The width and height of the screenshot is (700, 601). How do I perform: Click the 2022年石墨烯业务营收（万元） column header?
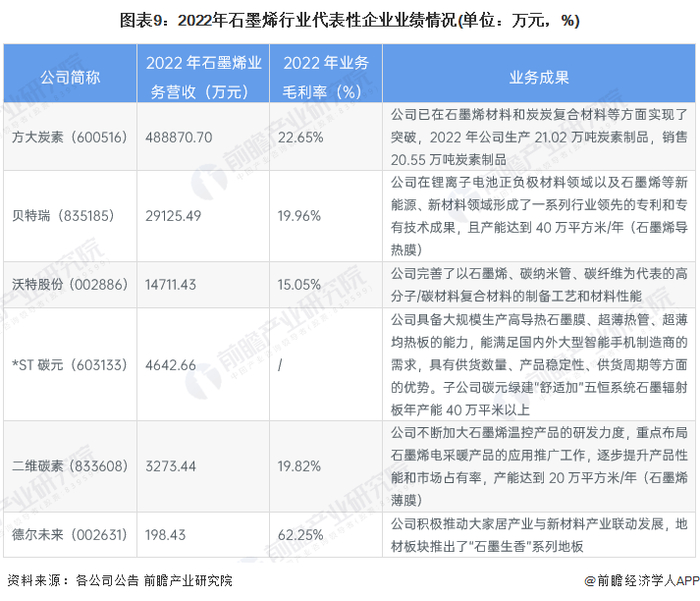[x=203, y=74]
